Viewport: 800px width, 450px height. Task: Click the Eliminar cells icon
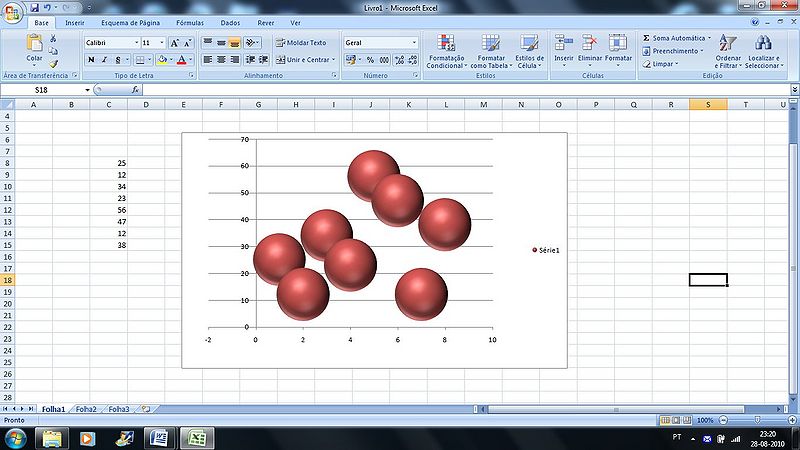590,44
